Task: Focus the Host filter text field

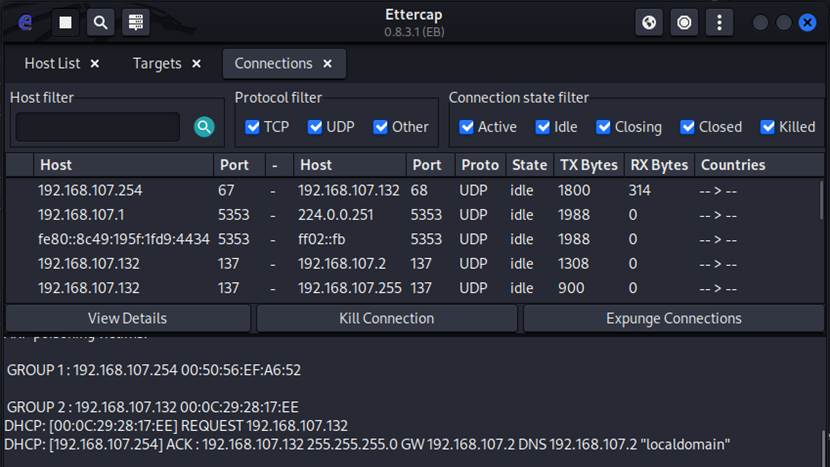Action: 98,127
